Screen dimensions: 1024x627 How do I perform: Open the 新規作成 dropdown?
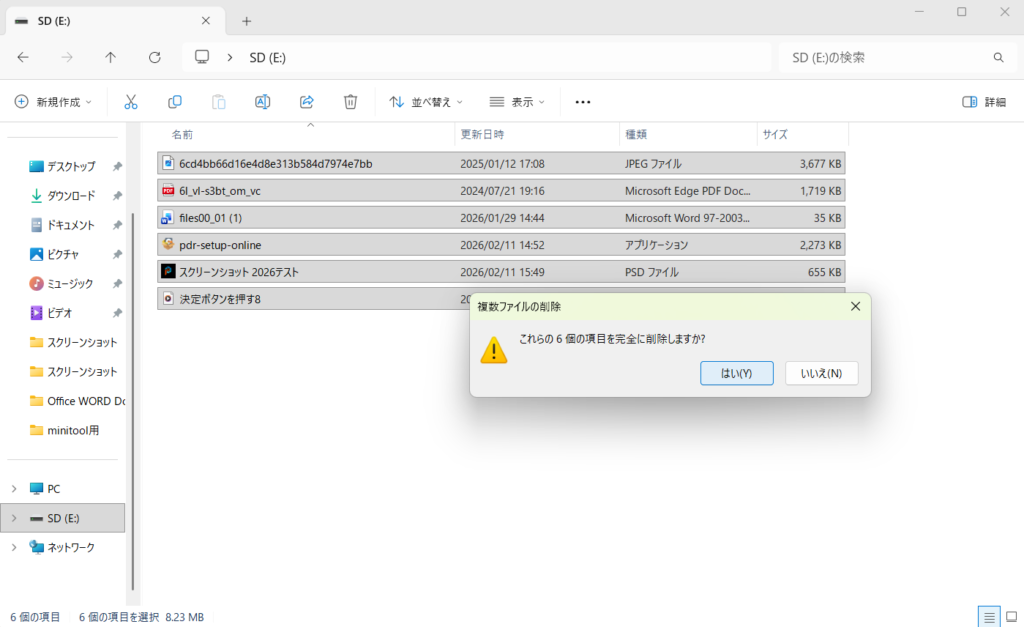tap(53, 102)
